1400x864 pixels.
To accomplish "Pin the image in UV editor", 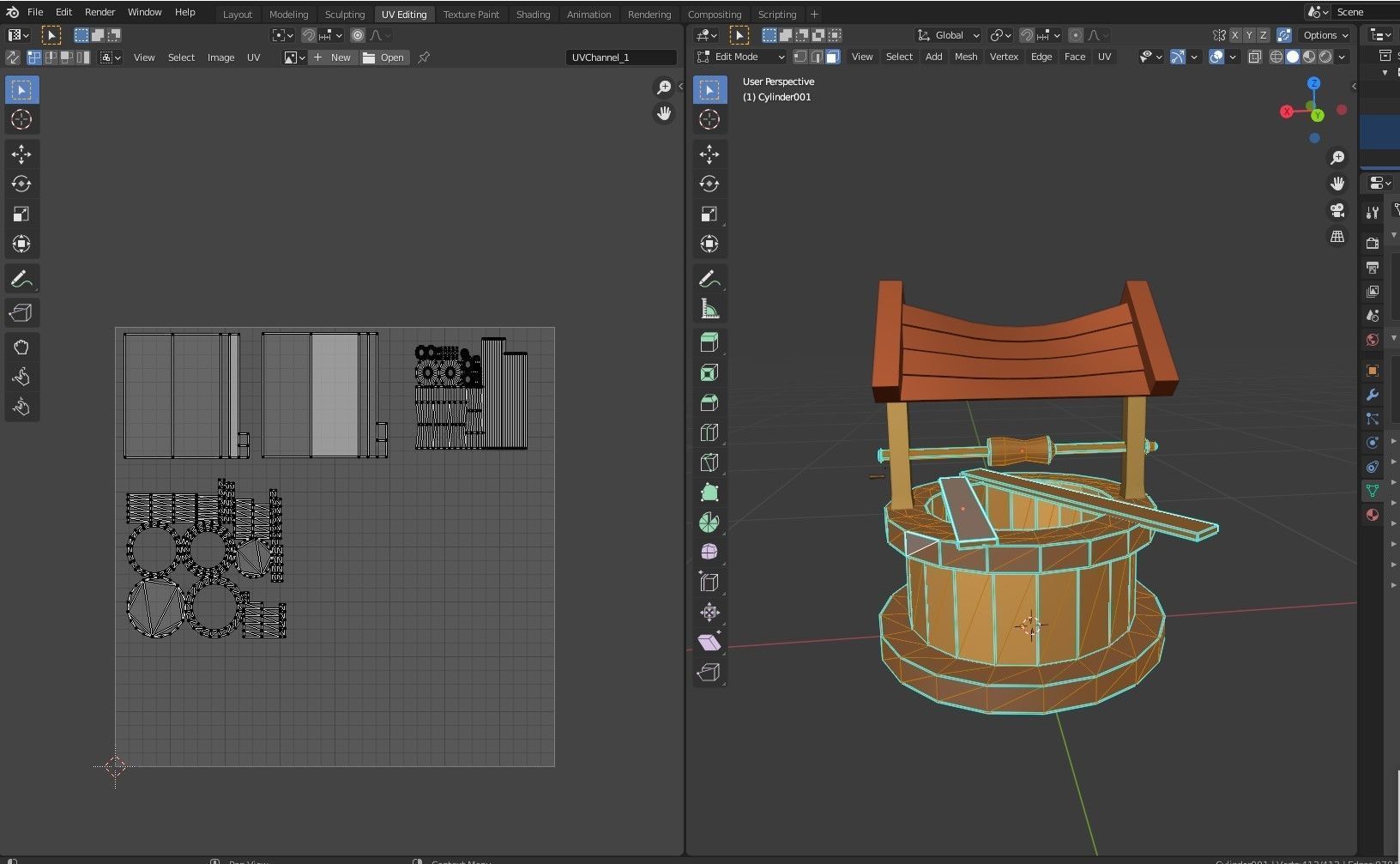I will [424, 57].
